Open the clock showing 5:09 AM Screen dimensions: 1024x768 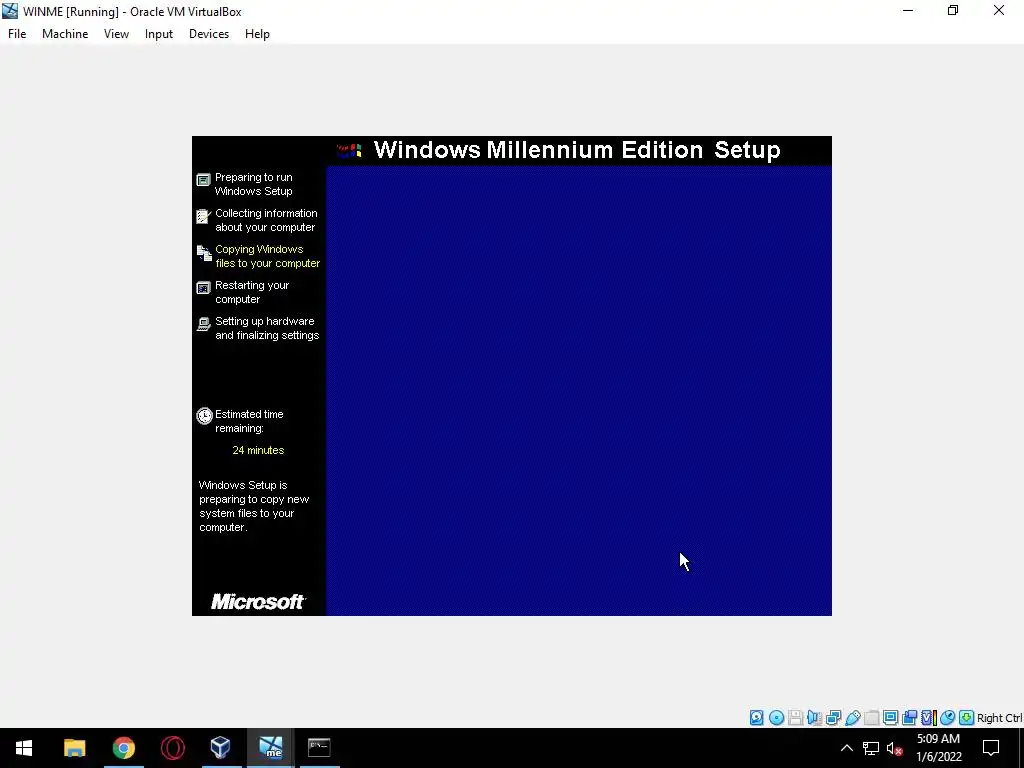(938, 748)
